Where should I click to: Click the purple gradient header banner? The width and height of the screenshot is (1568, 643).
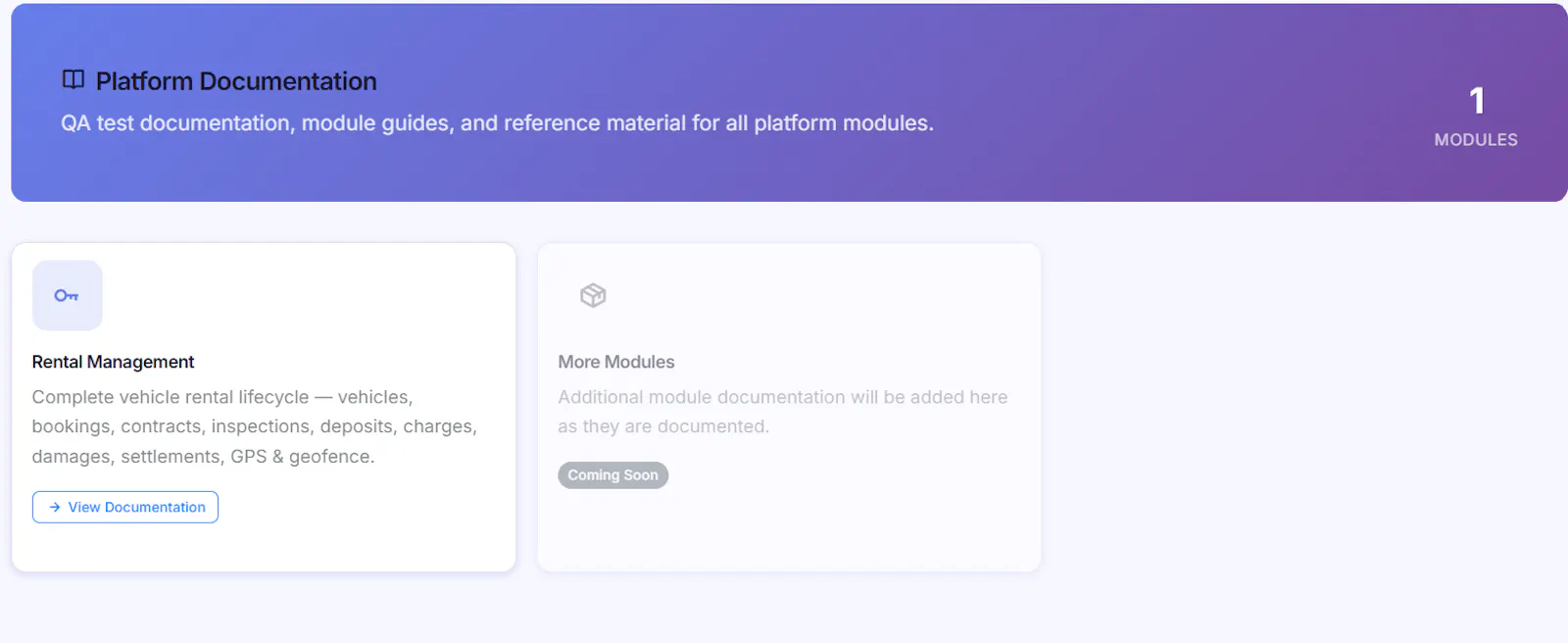[789, 103]
